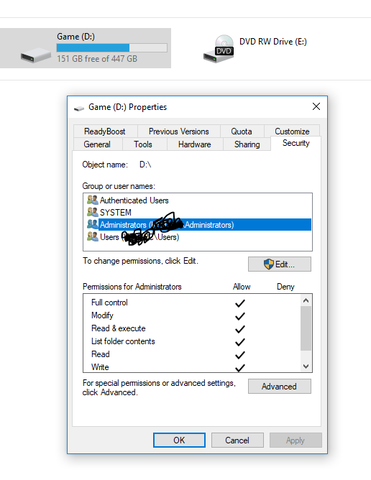This screenshot has width=371, height=480.
Task: Open Advanced security settings
Action: [279, 386]
